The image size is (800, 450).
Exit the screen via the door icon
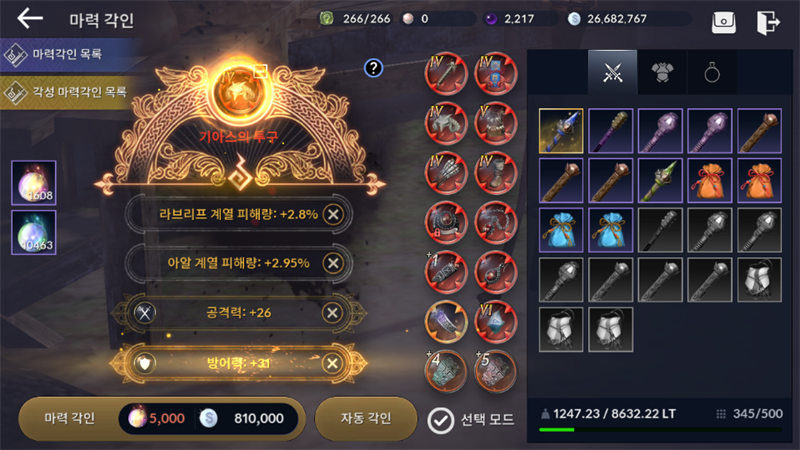(768, 22)
